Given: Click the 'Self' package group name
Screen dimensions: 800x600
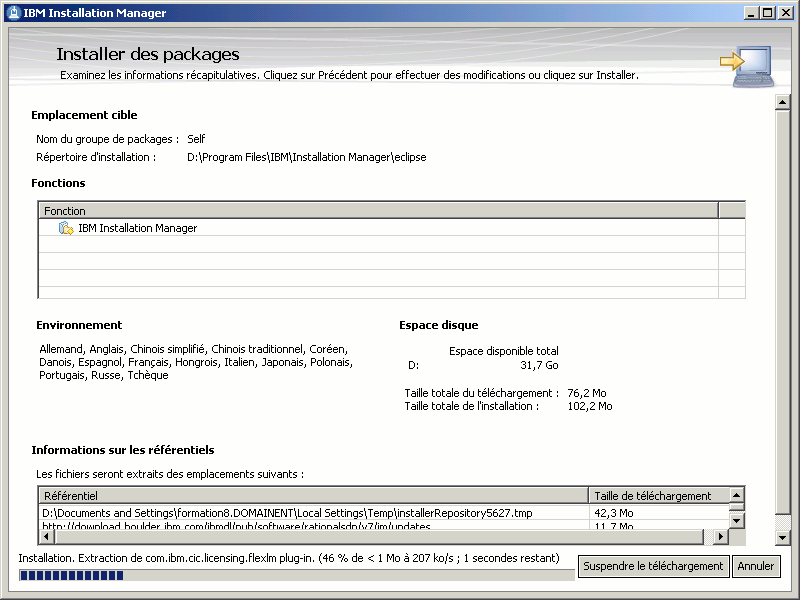Looking at the screenshot, I should [196, 139].
